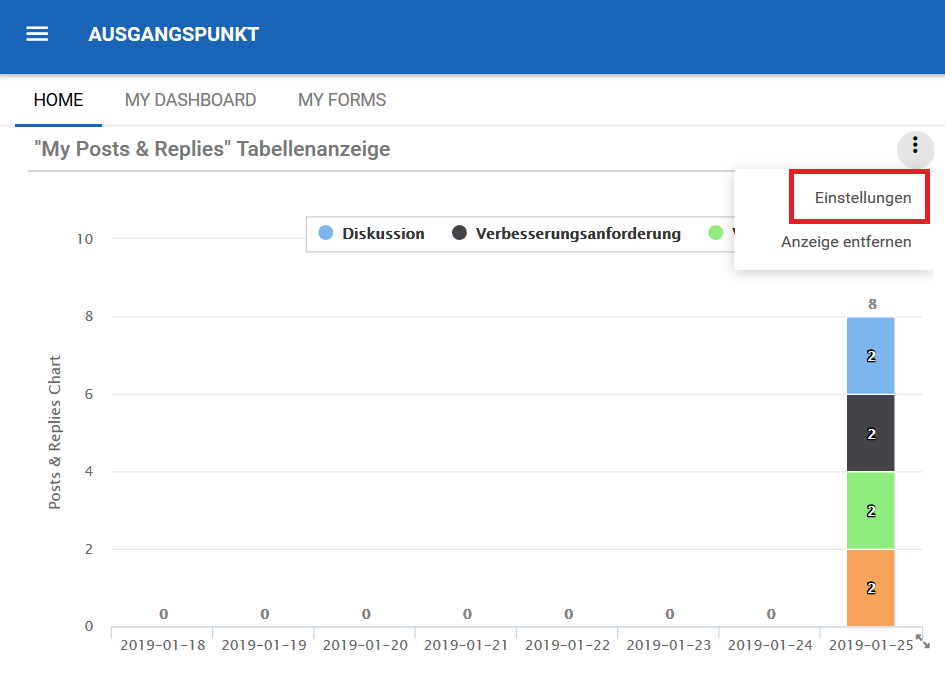Click the 2019-01-18 axis date label
The height and width of the screenshot is (679, 945).
pos(163,645)
